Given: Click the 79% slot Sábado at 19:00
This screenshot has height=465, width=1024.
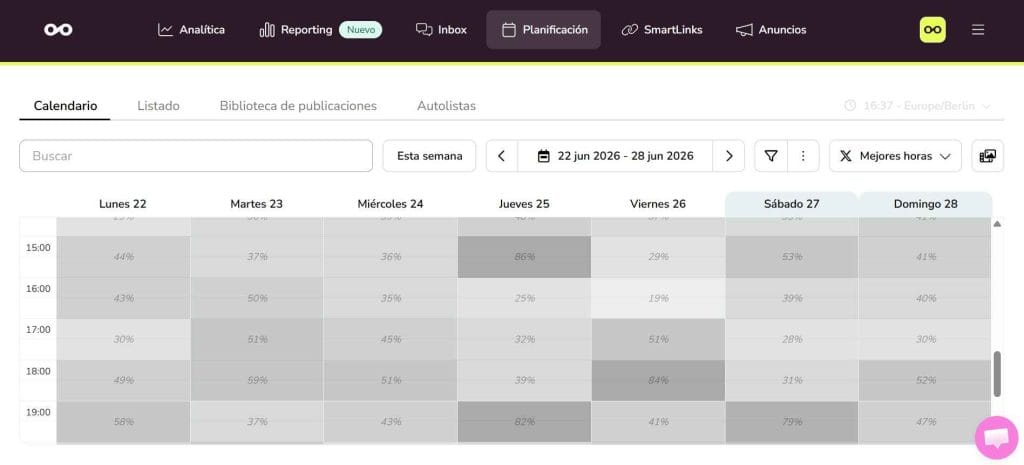Looking at the screenshot, I should 792,422.
